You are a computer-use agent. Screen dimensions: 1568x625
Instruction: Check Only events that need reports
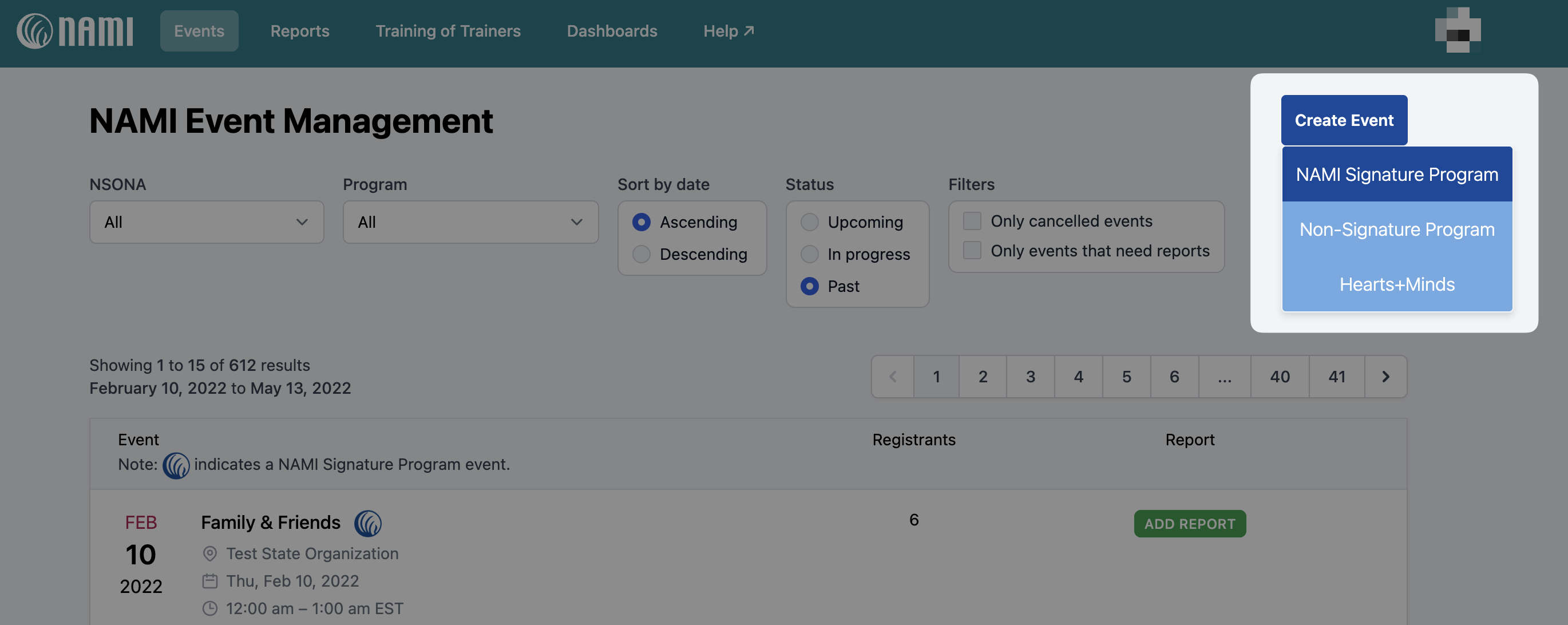972,250
